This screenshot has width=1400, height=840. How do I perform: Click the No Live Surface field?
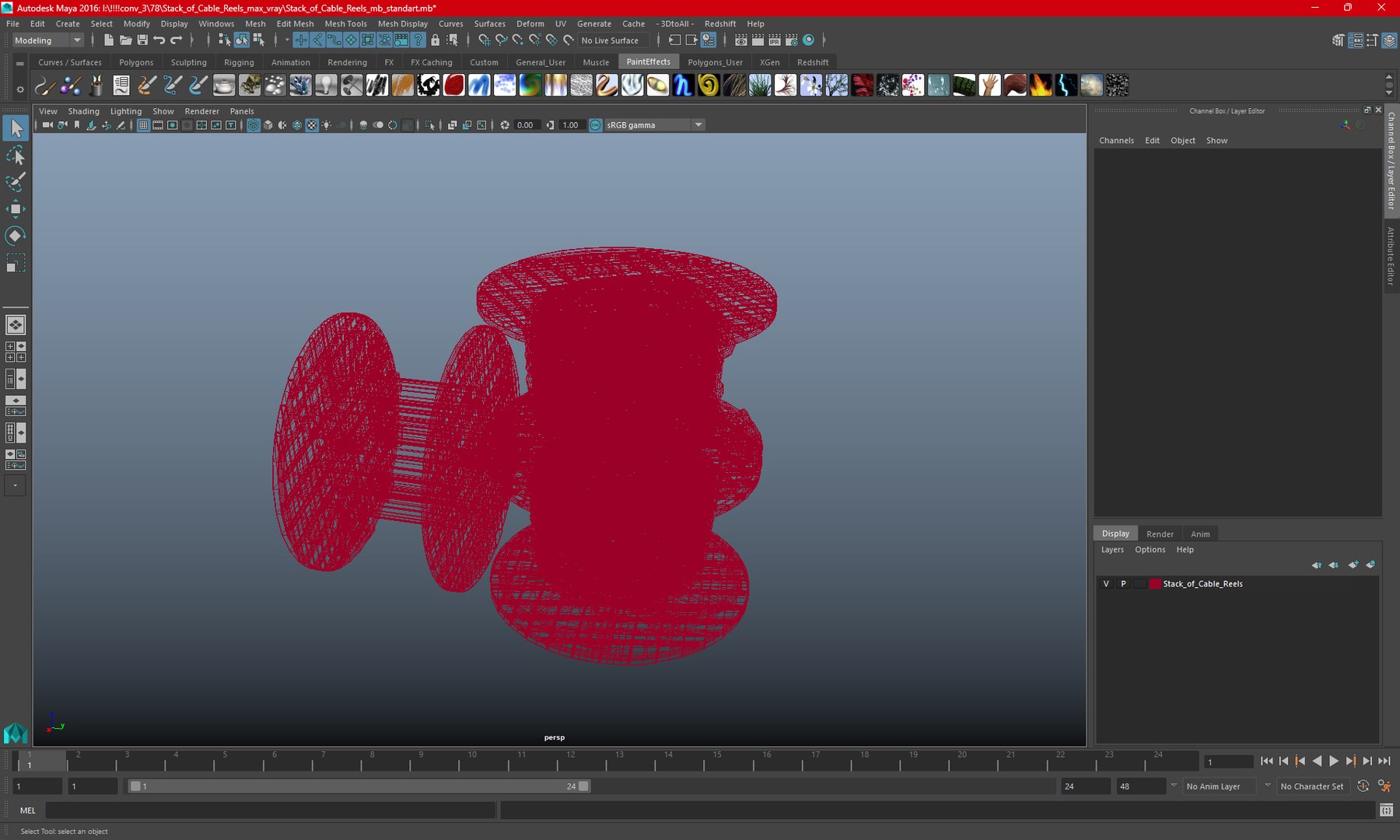(613, 40)
